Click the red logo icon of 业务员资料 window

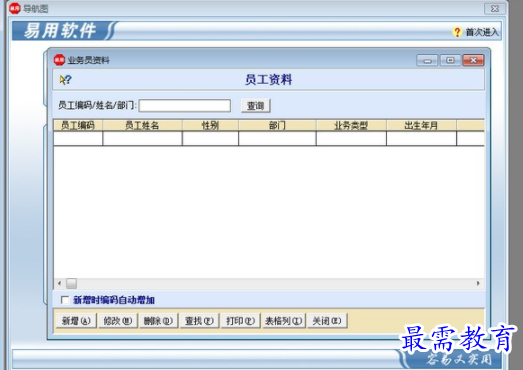pos(59,60)
